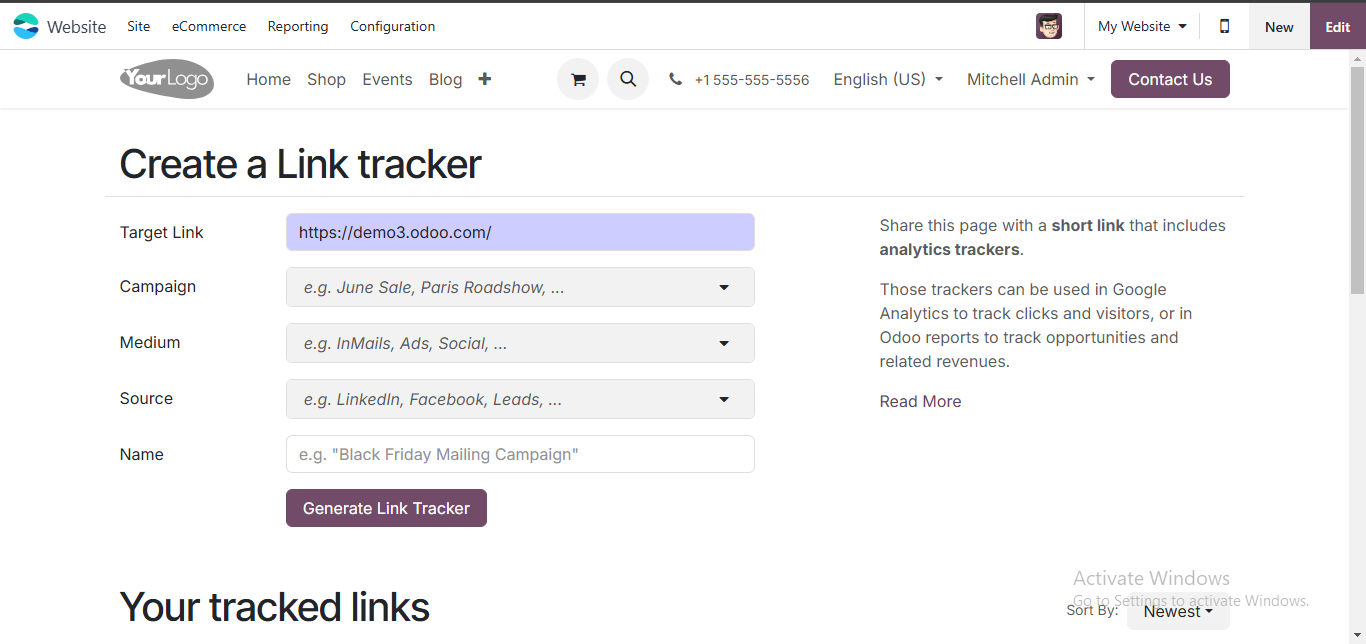The width and height of the screenshot is (1366, 644).
Task: Open the user avatar menu
Action: 1048,26
